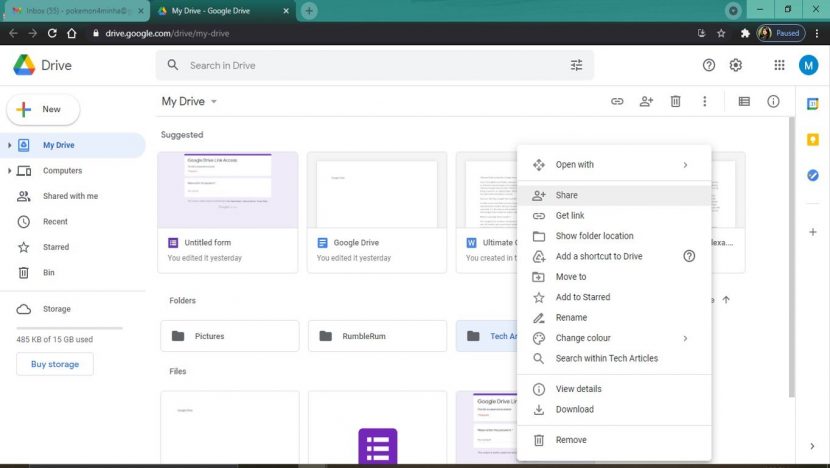
Task: Click the vertical scrollbar of file area
Action: click(x=791, y=257)
